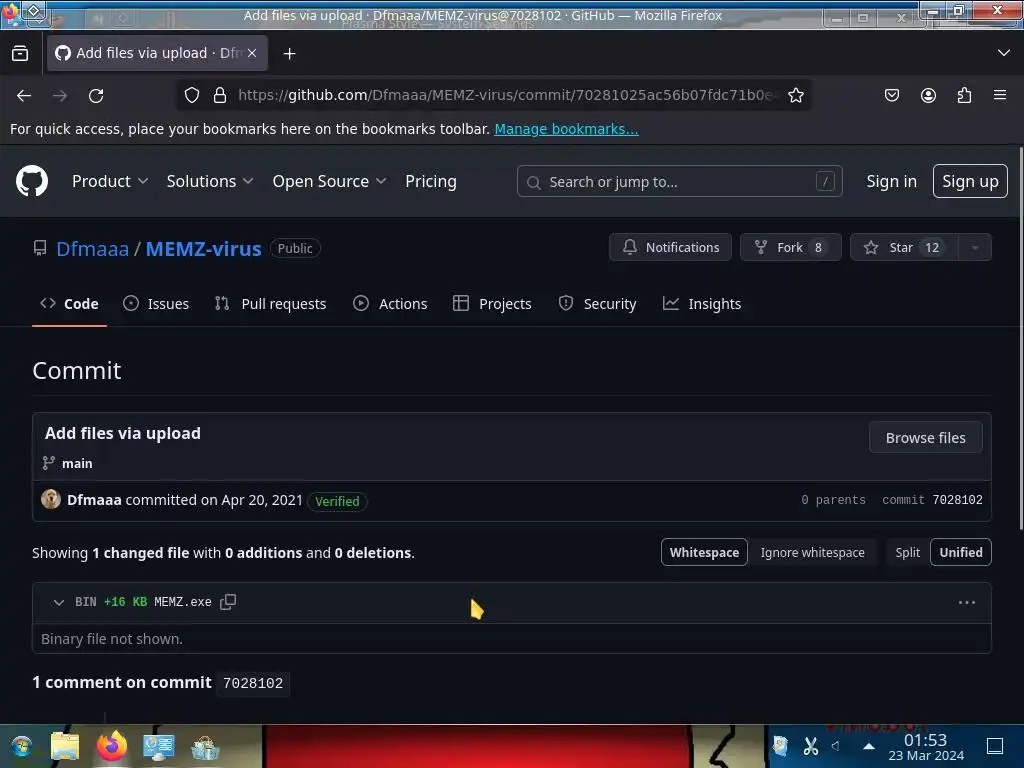
Task: Click the Sign up button
Action: 970,181
